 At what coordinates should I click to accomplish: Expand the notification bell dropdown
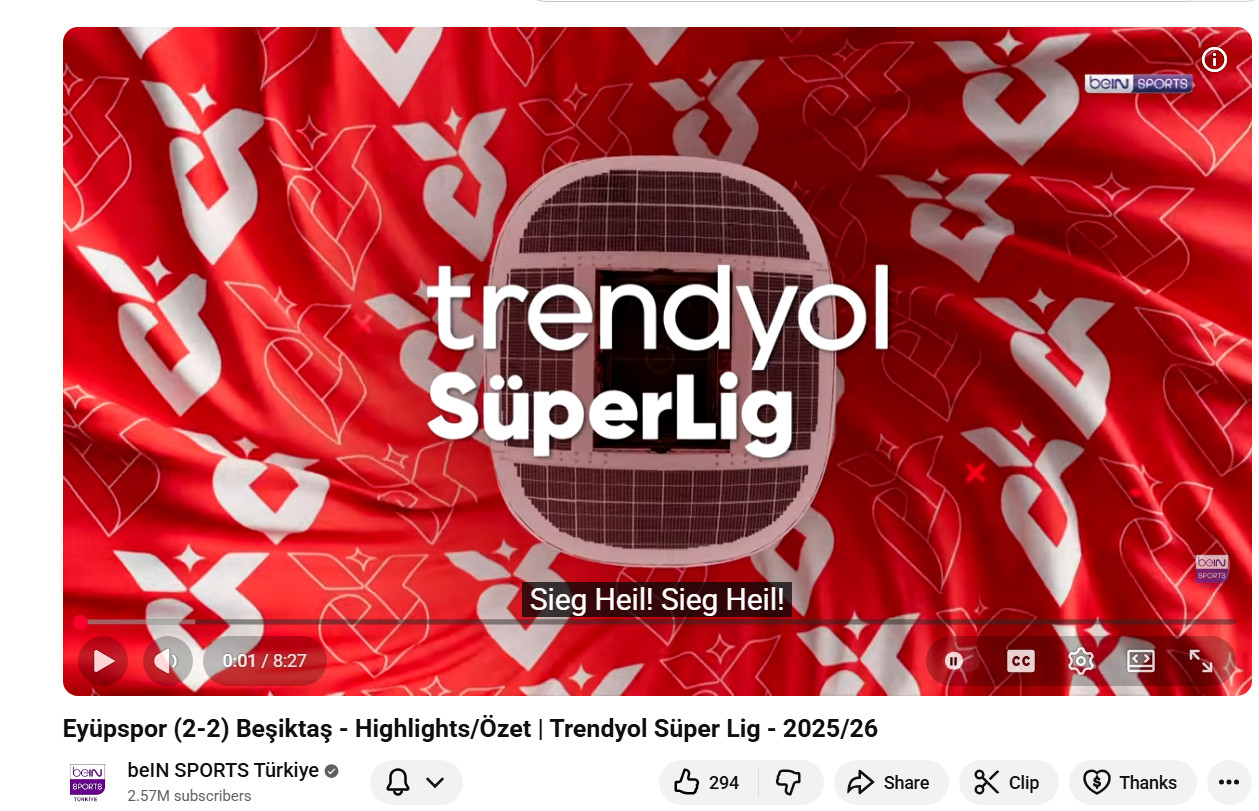tap(416, 783)
